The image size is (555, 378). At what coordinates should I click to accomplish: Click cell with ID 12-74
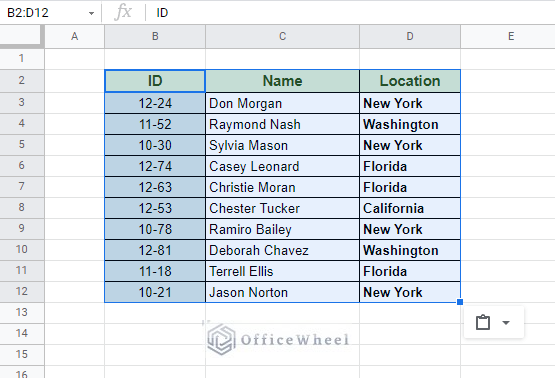point(155,166)
